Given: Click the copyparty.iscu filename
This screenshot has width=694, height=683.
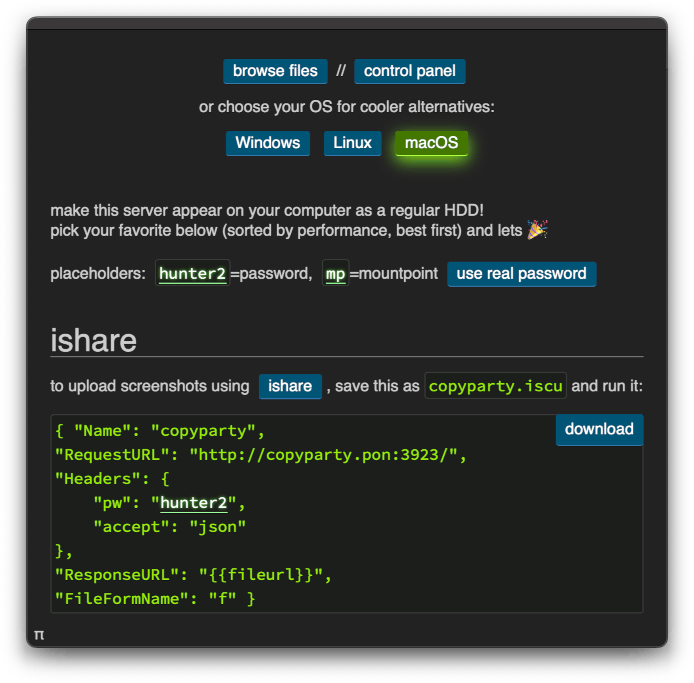Looking at the screenshot, I should coord(495,386).
